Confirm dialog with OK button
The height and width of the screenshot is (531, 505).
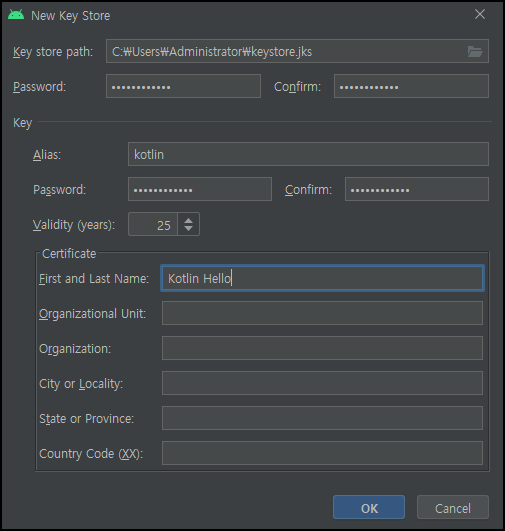[x=369, y=507]
